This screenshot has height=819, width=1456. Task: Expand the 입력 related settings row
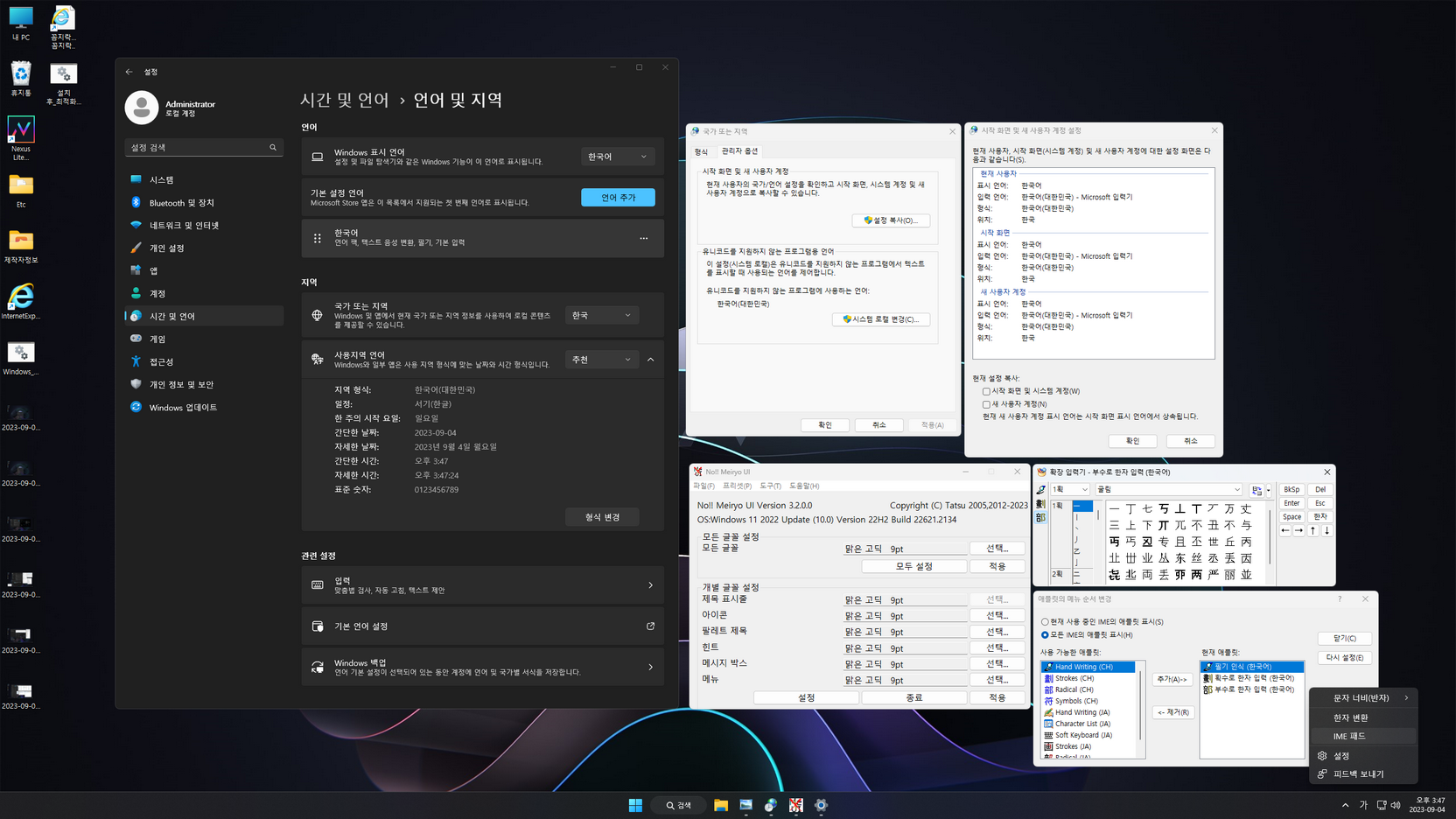click(x=482, y=585)
